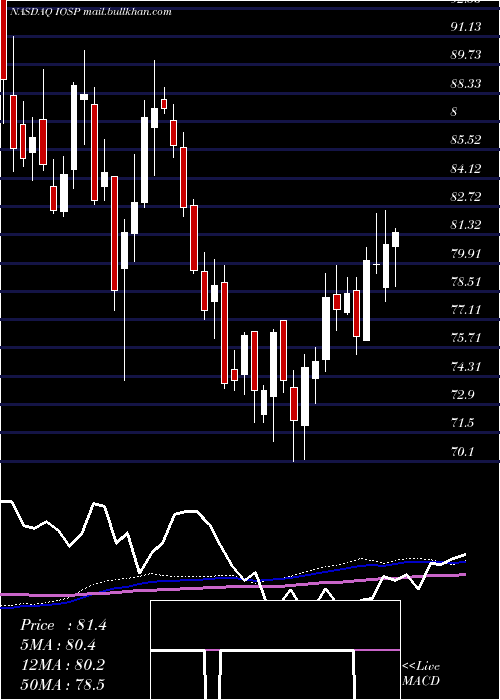This screenshot has height=700, width=500.
Task: Click the Price : 81.4 readout
Action: tap(63, 625)
